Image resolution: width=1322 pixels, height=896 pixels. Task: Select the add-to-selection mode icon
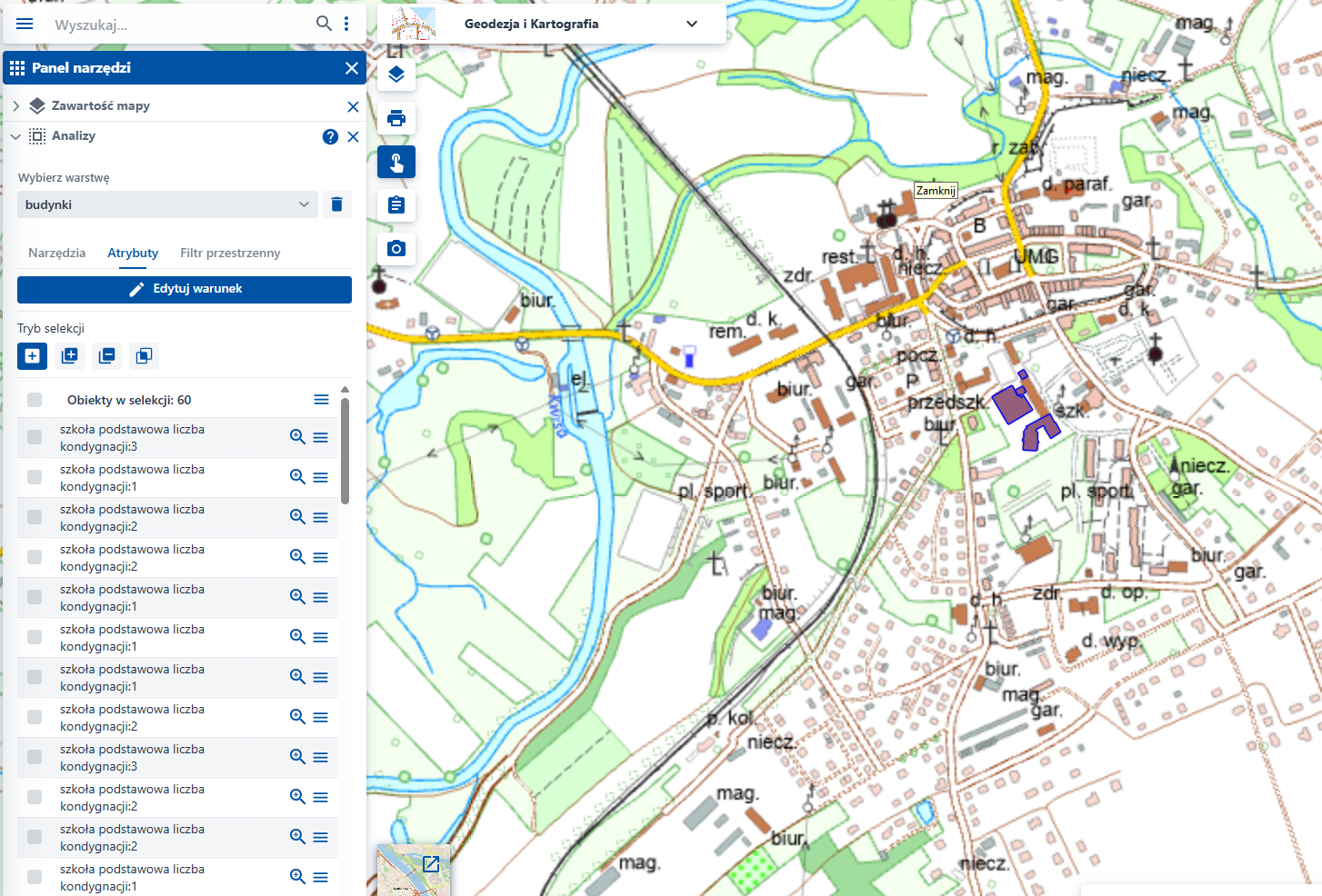69,356
